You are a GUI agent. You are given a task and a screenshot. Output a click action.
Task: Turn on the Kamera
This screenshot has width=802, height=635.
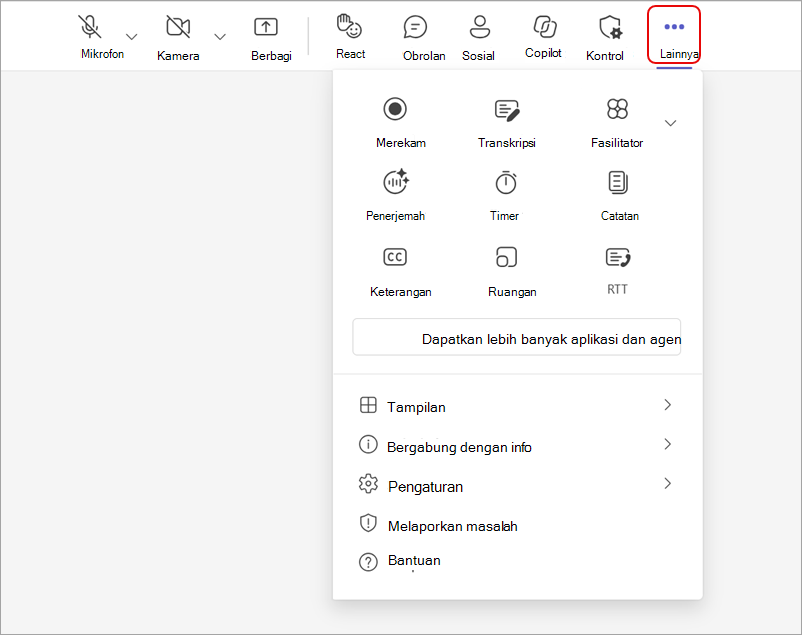click(178, 37)
